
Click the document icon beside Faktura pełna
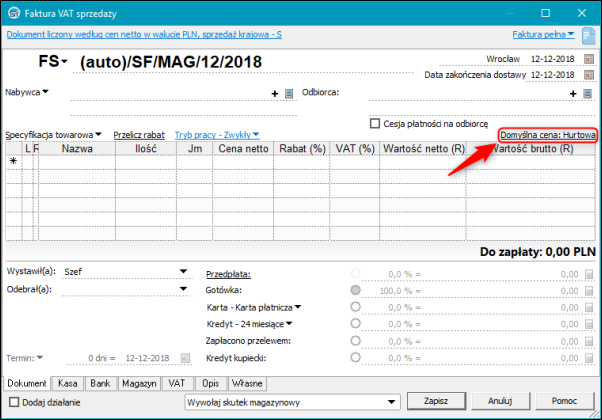(x=589, y=36)
